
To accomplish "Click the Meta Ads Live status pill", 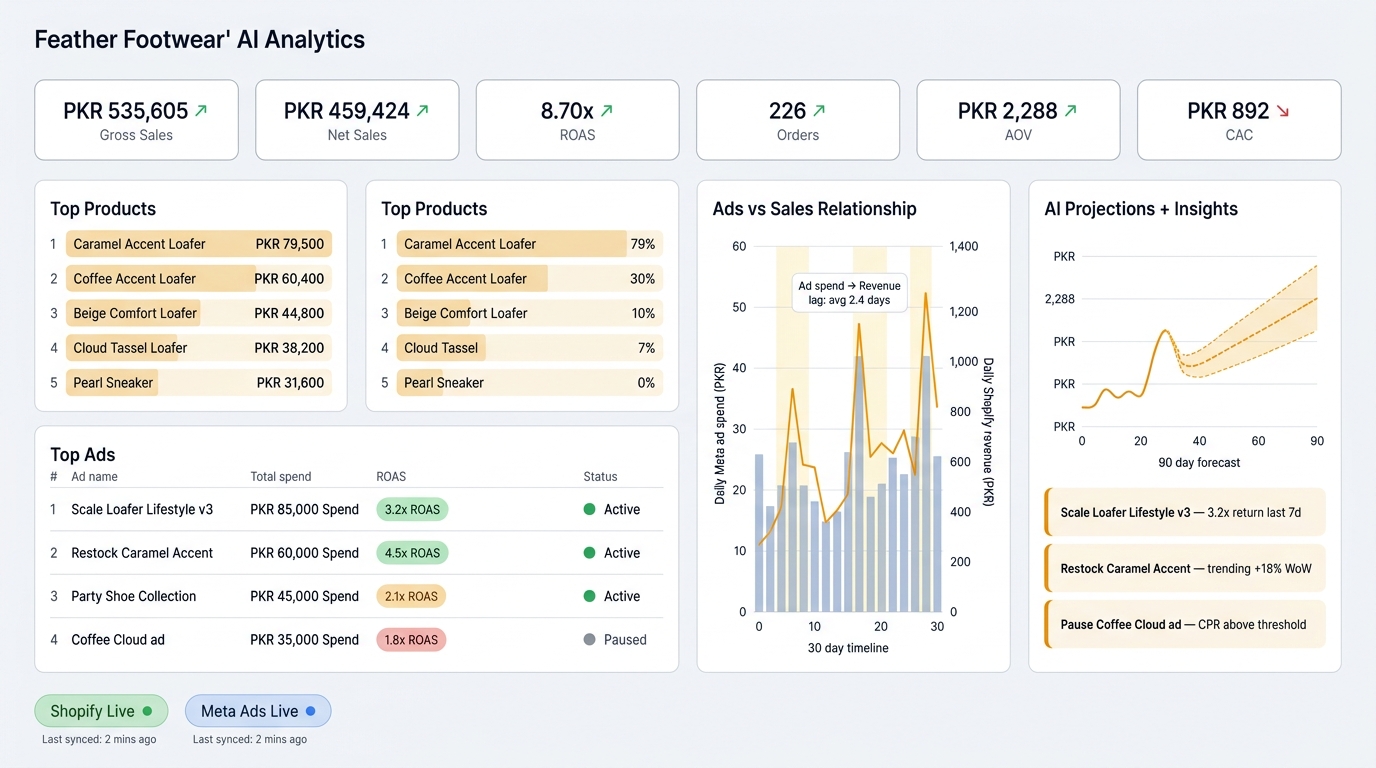I will [258, 711].
